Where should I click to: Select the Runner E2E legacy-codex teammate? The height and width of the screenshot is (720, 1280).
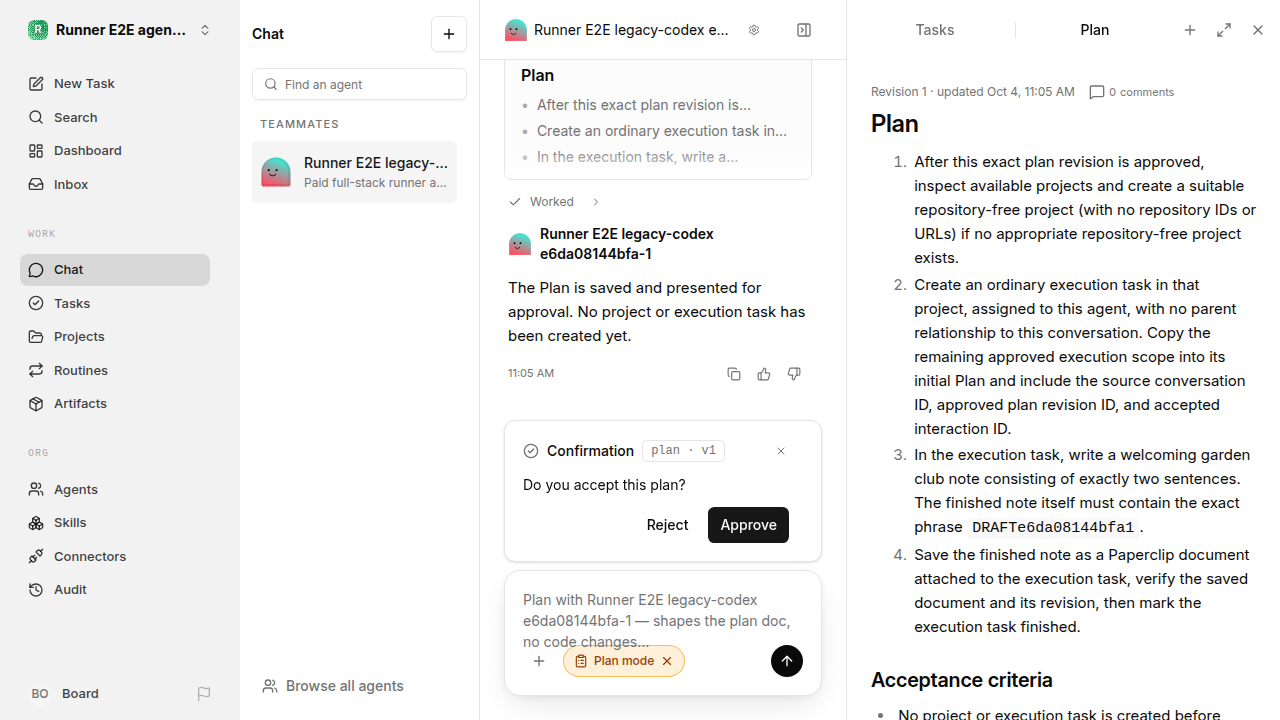click(354, 172)
